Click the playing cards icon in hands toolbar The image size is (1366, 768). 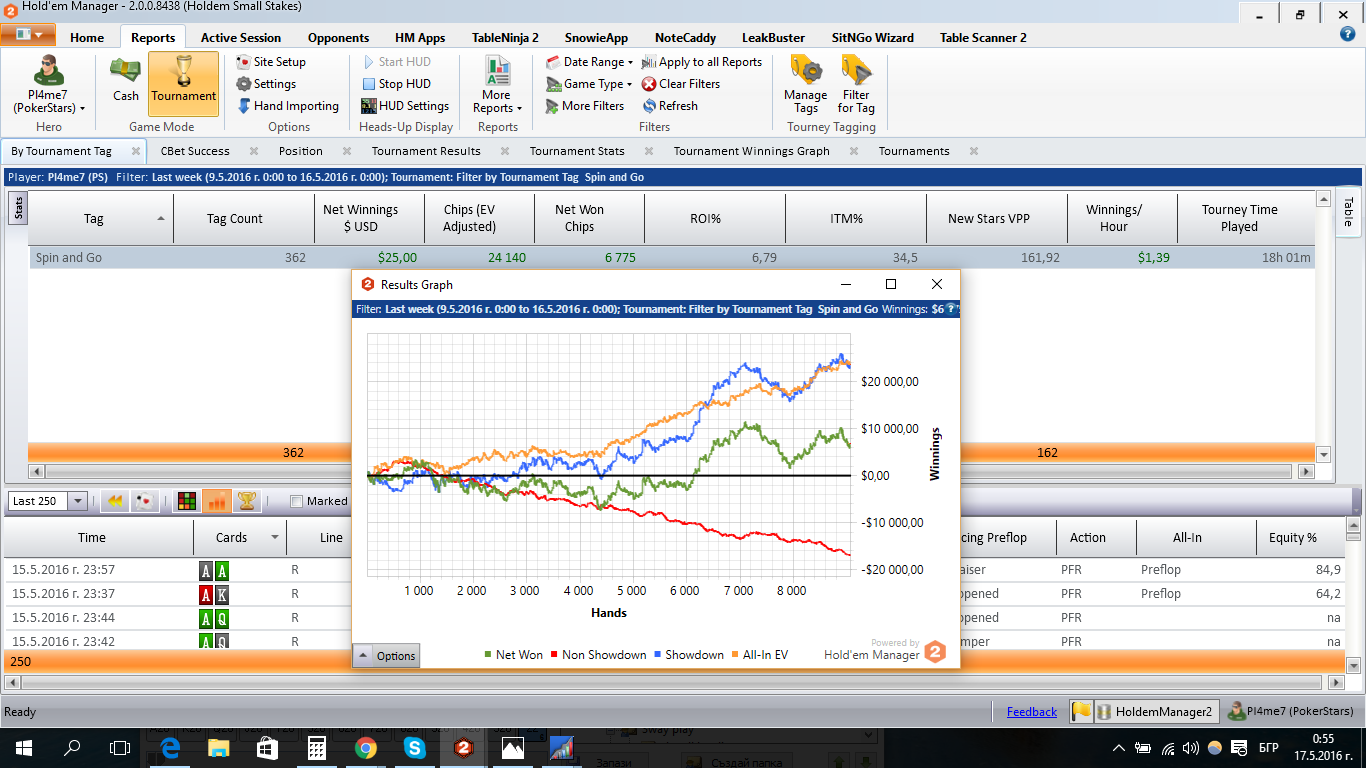tap(144, 501)
